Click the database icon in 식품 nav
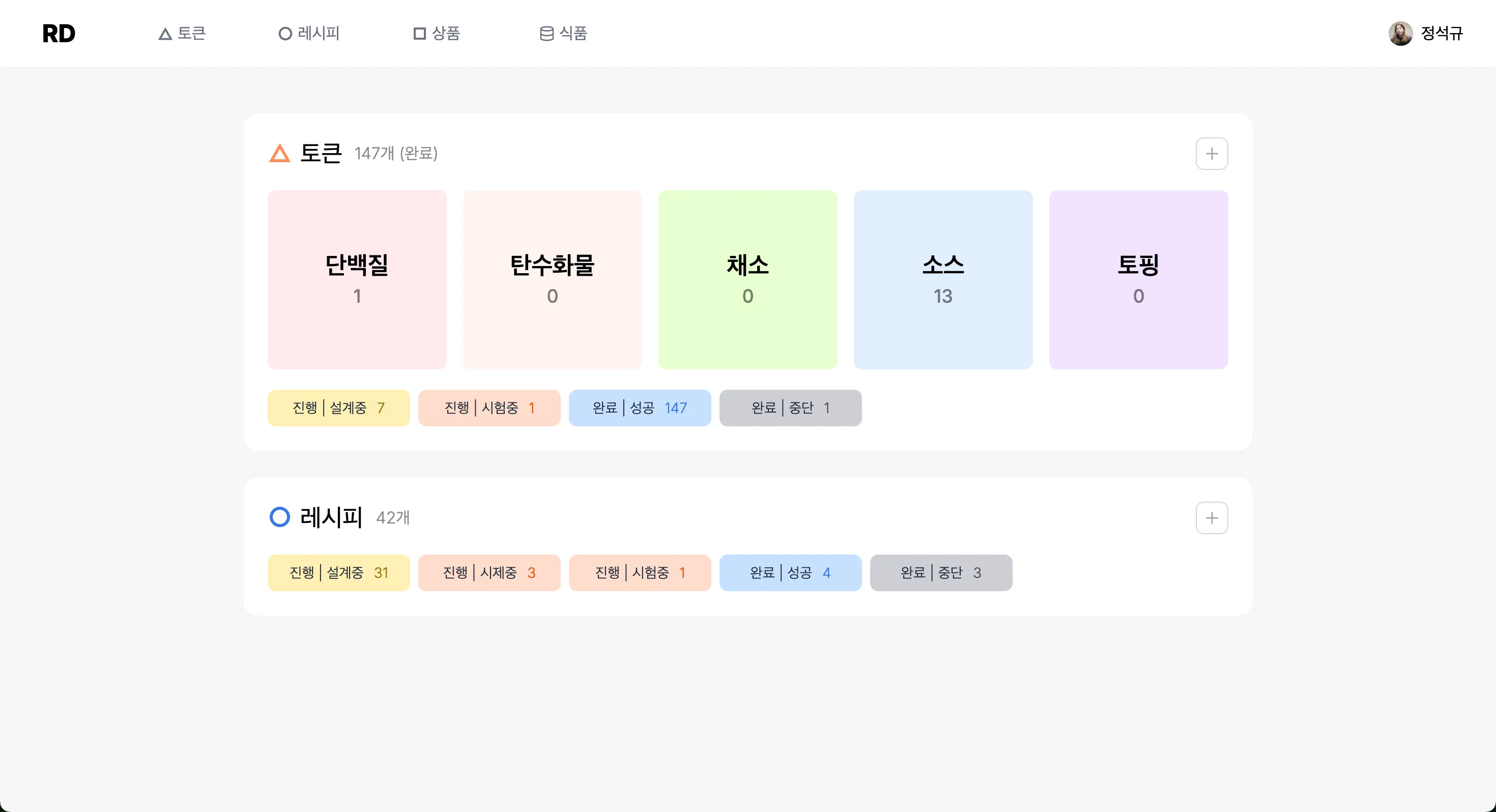Image resolution: width=1496 pixels, height=812 pixels. [x=546, y=34]
